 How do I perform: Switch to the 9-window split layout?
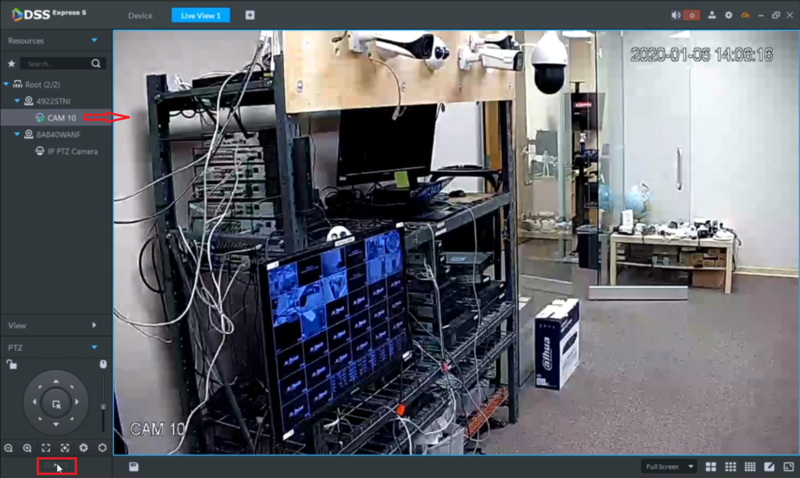[x=731, y=466]
